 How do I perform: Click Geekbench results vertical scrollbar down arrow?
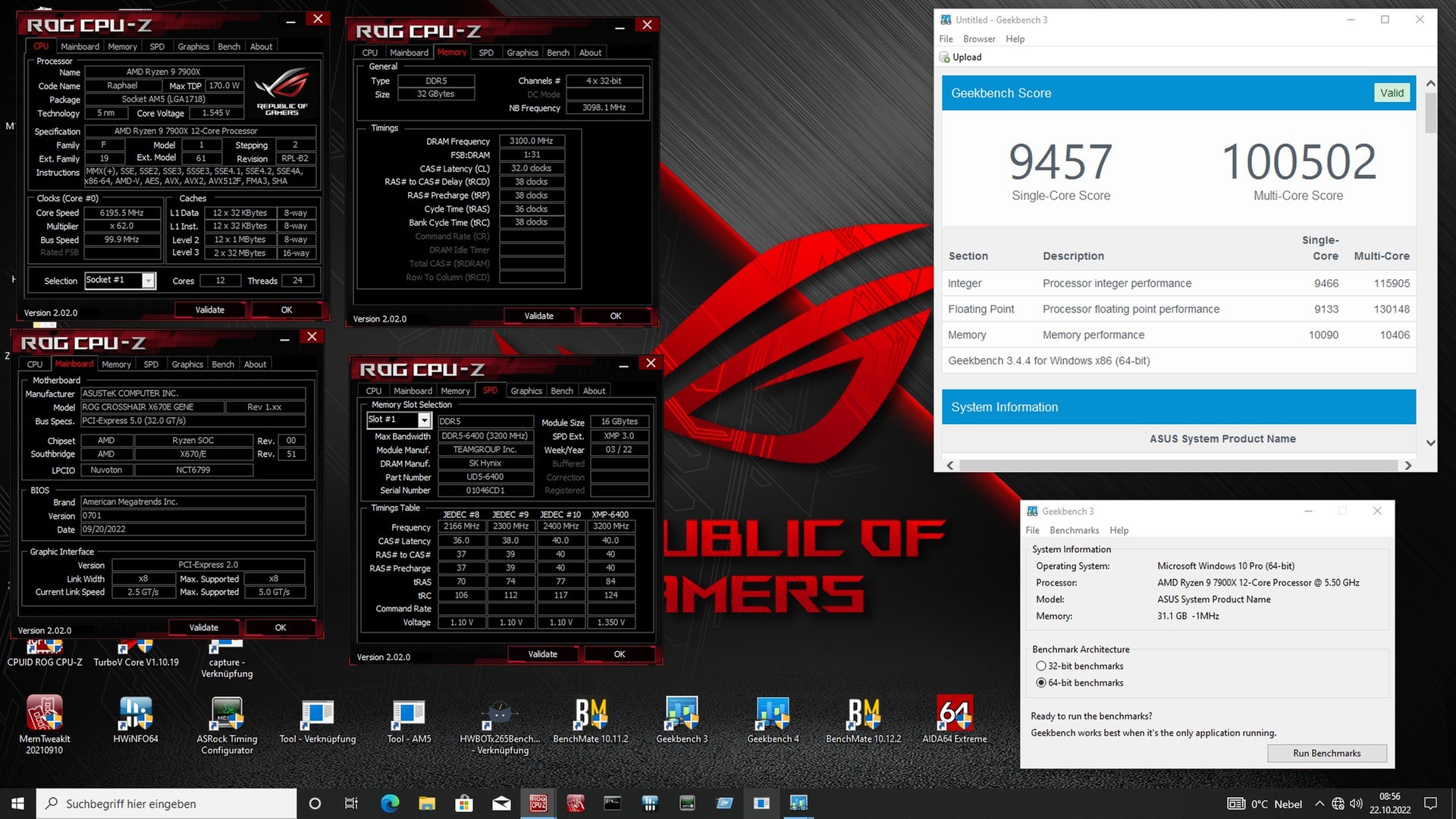pos(1430,443)
